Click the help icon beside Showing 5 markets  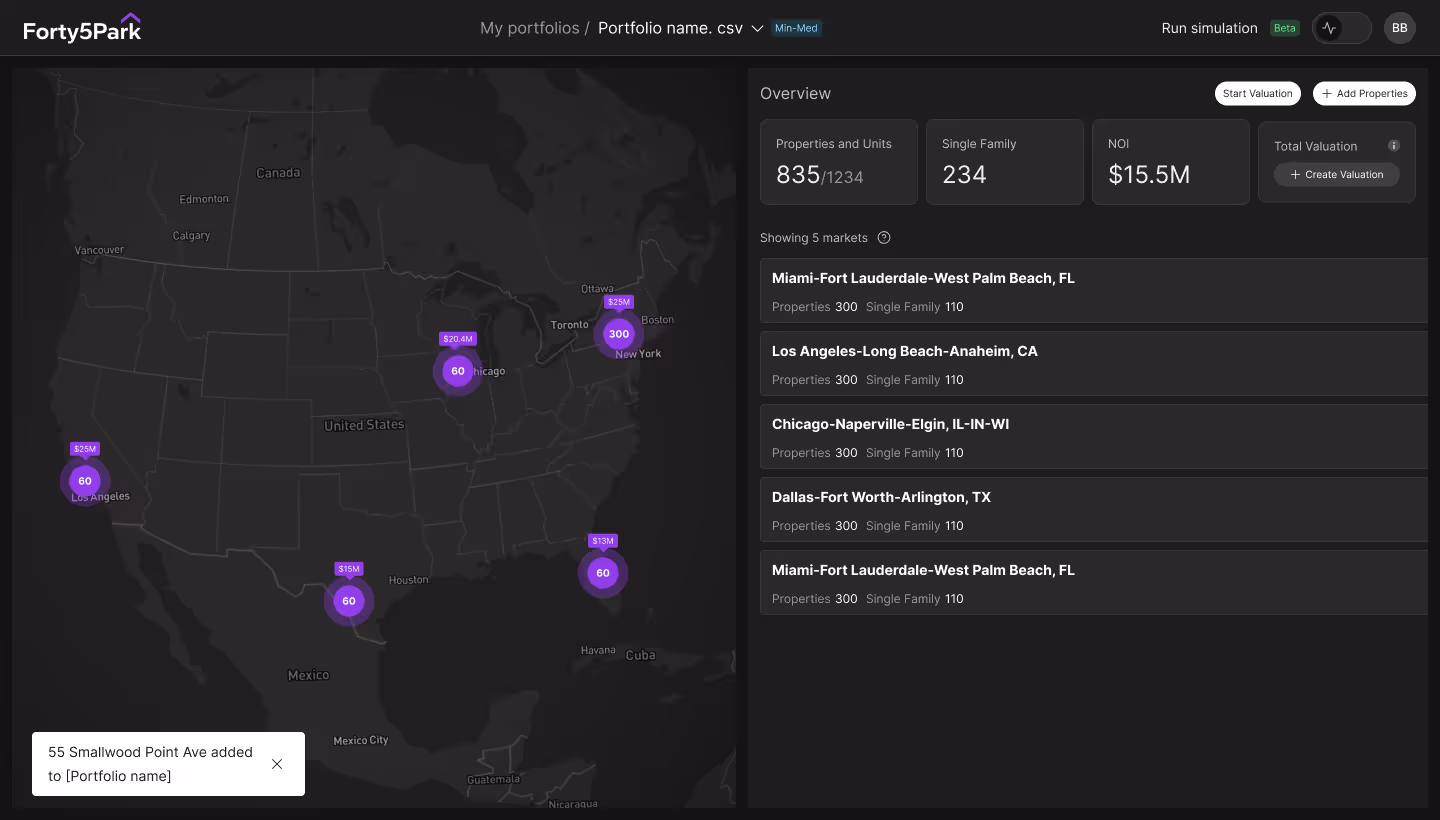(883, 238)
